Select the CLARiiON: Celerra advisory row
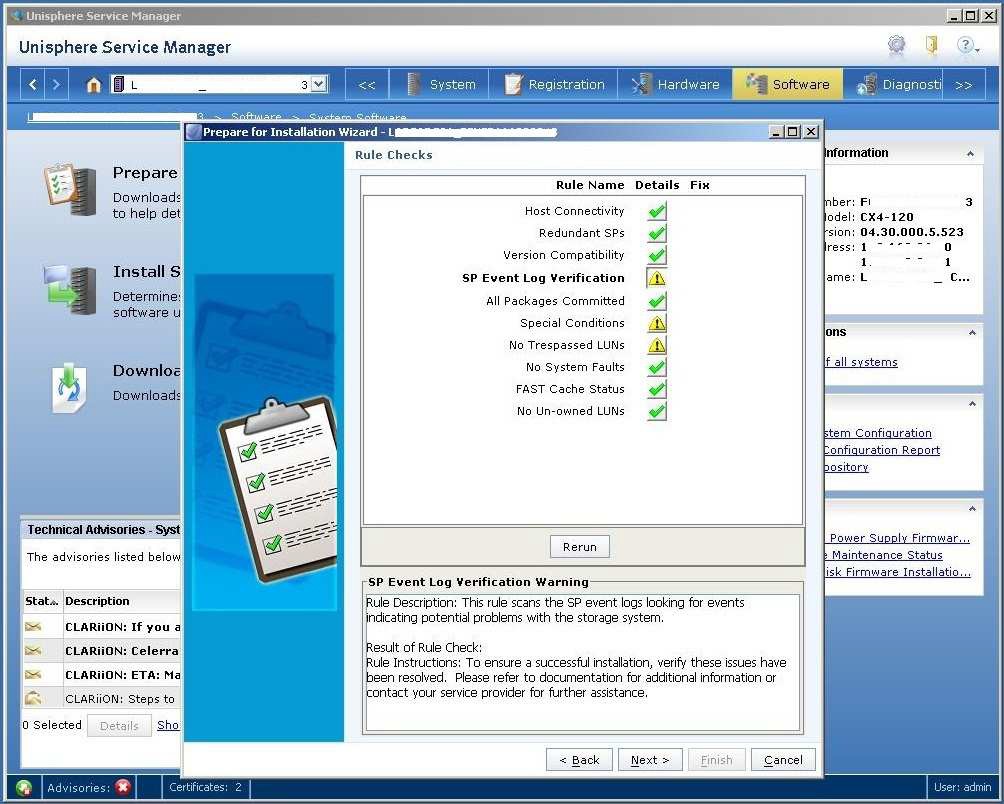Image resolution: width=1004 pixels, height=804 pixels. (102, 651)
